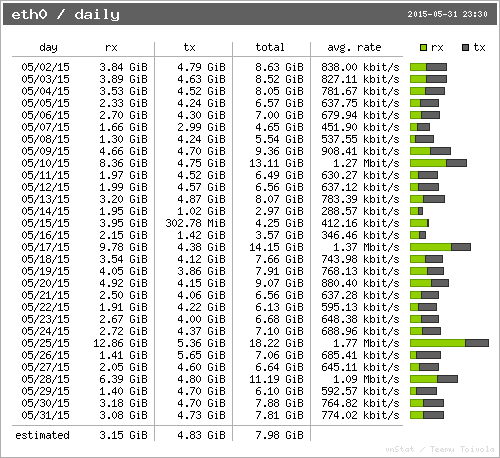500x458 pixels.
Task: Click estimated total 7.98 GiB
Action: [x=279, y=435]
